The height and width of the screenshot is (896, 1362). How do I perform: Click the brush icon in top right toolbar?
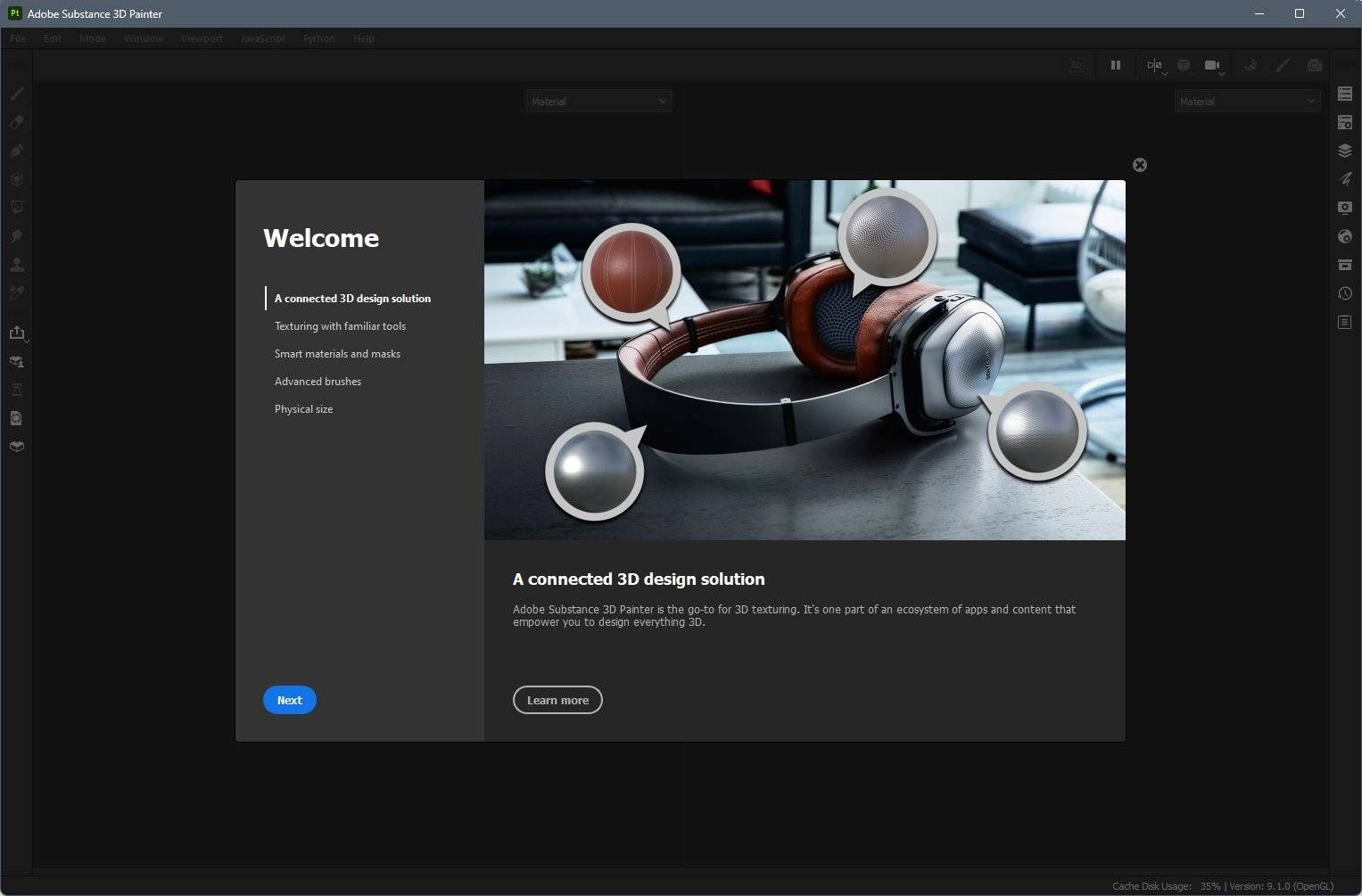pyautogui.click(x=1283, y=65)
